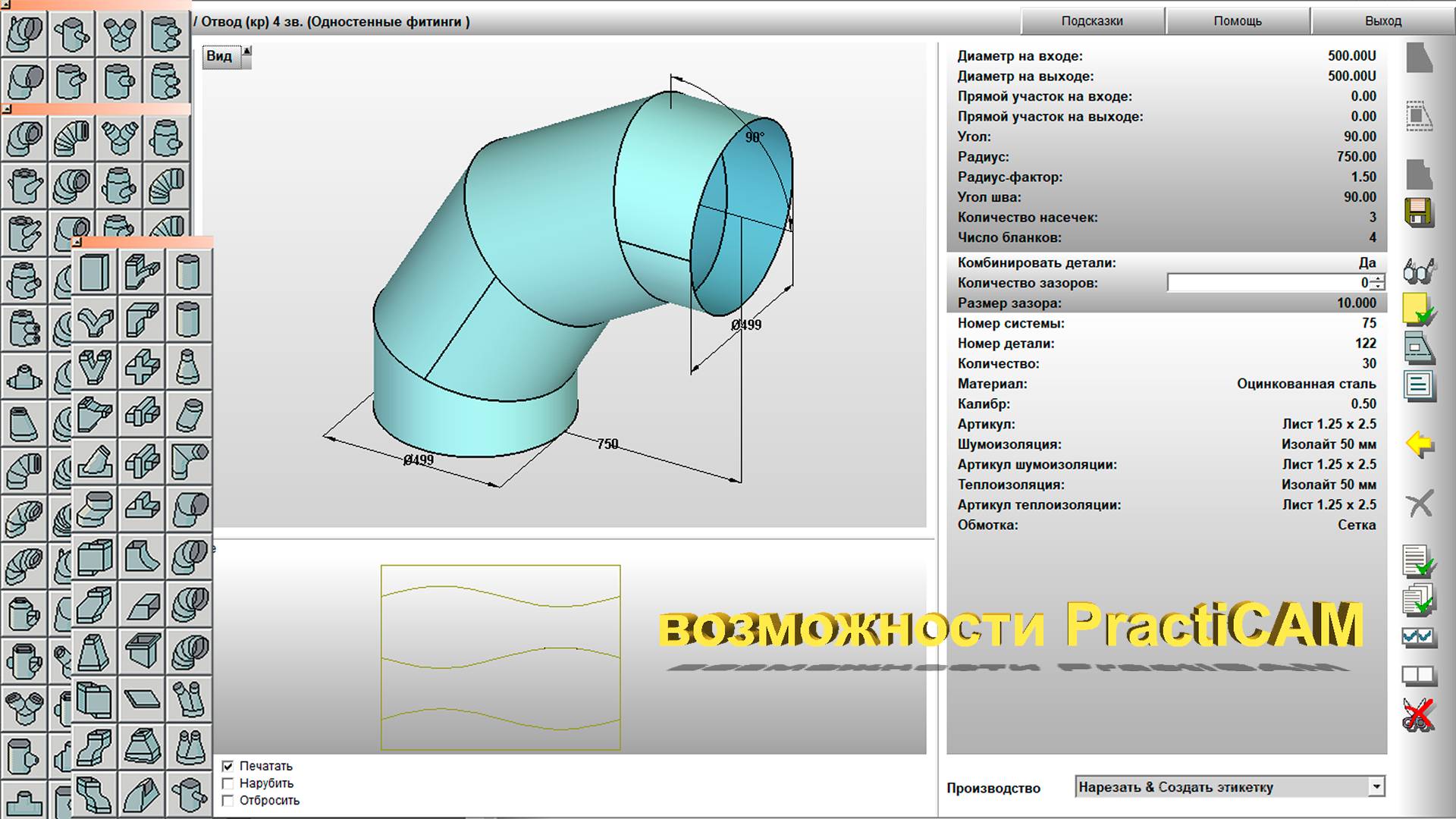The image size is (1456, 819).
Task: Click the flat pattern layout icon above list icon
Action: (1419, 349)
